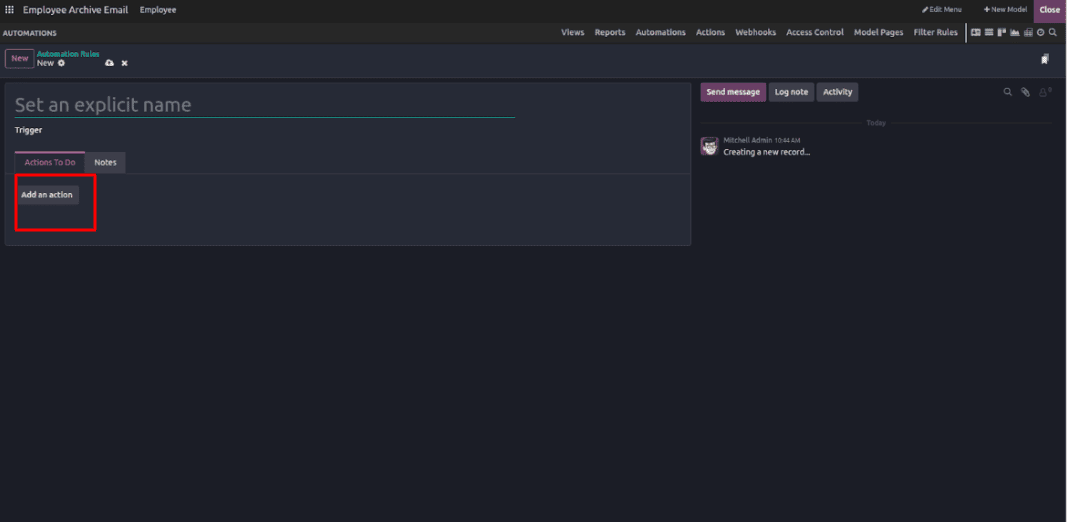Click New Model
Screen dimensions: 1069x522
tap(1005, 10)
